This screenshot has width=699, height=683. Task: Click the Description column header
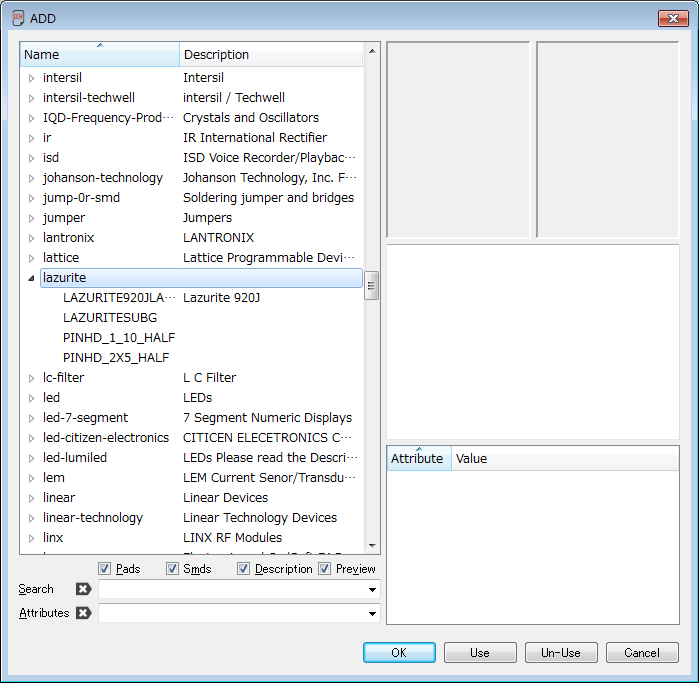point(270,55)
